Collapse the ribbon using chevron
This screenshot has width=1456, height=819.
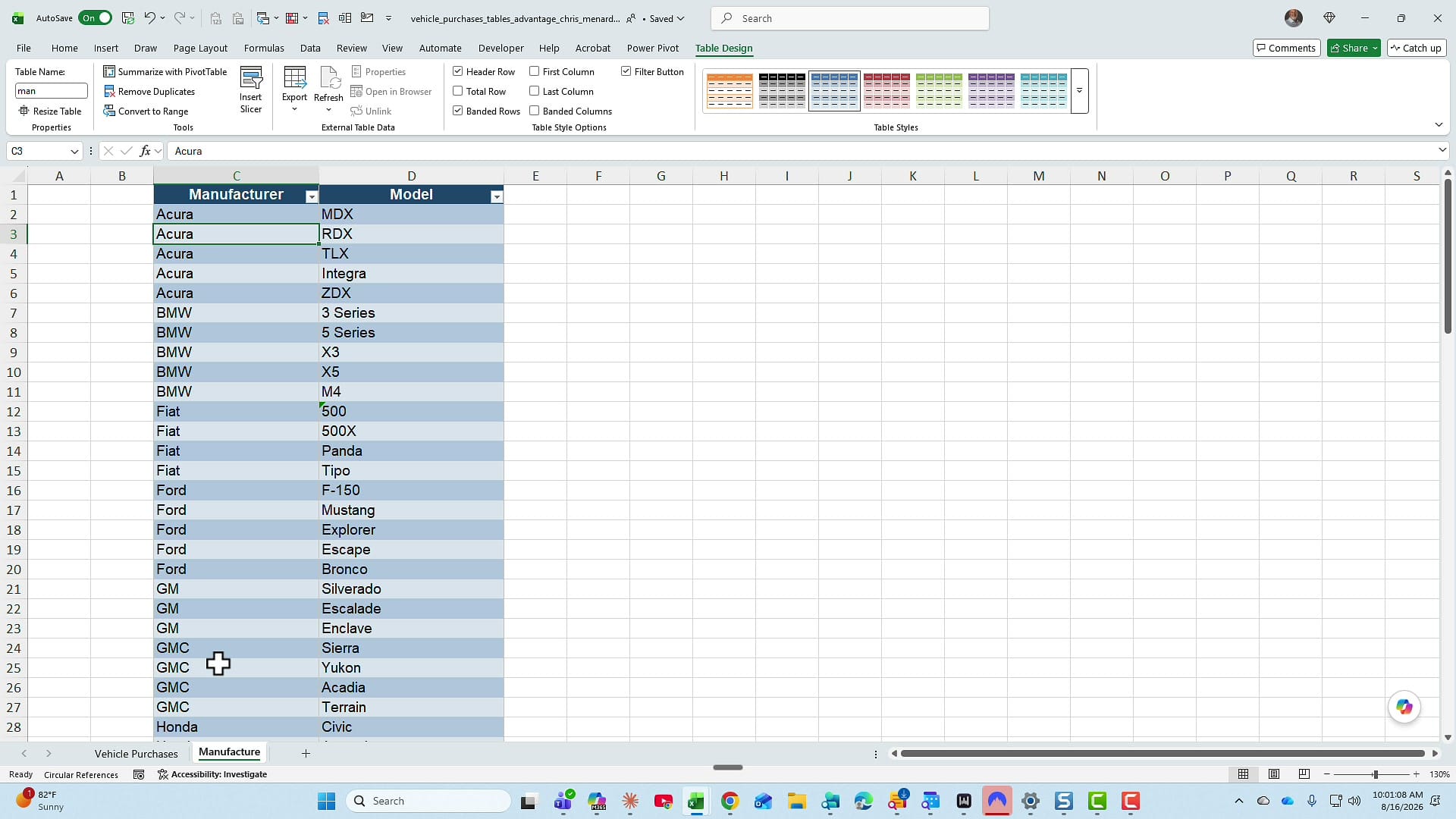point(1439,125)
